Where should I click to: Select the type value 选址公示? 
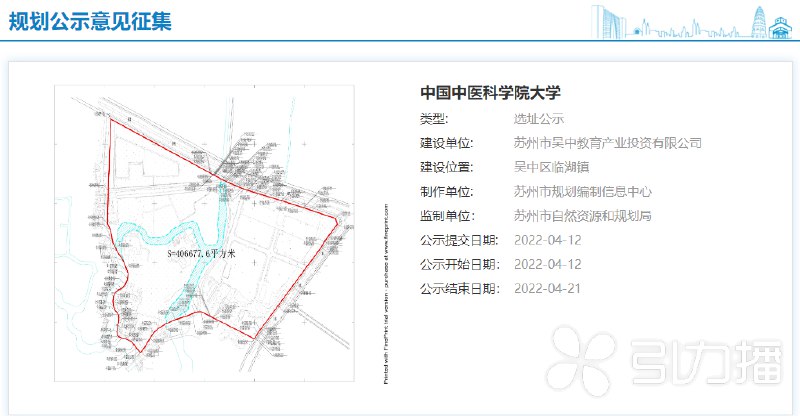click(539, 119)
